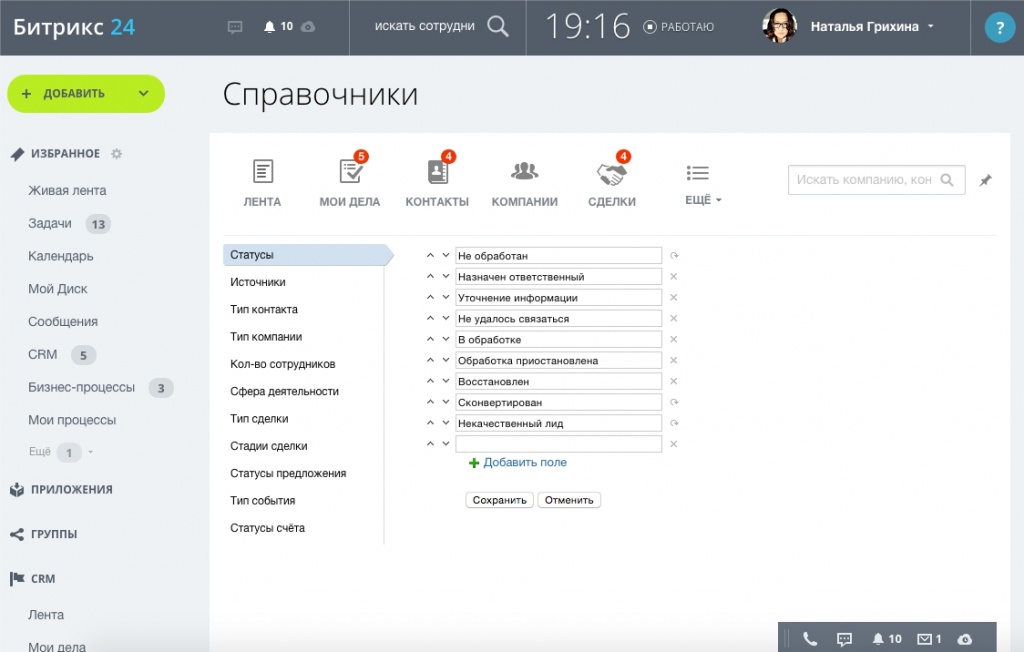This screenshot has height=652, width=1024.
Task: Edit the В обработке status field
Action: [x=558, y=339]
